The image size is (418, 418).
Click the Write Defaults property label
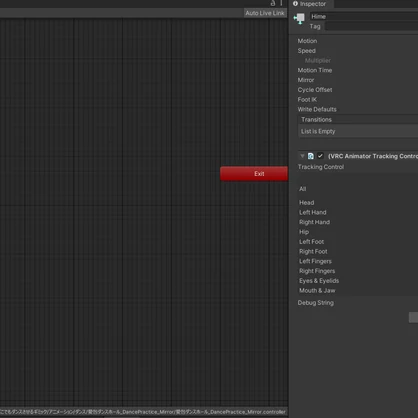317,109
